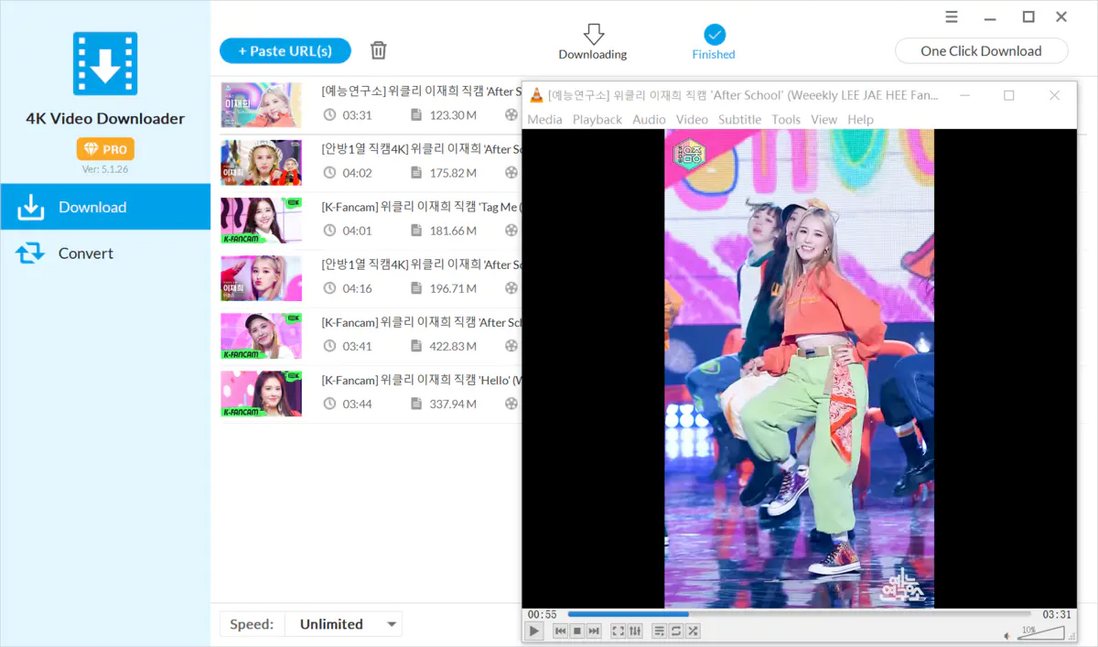Click the VLC play button
The image size is (1098, 647).
[534, 632]
